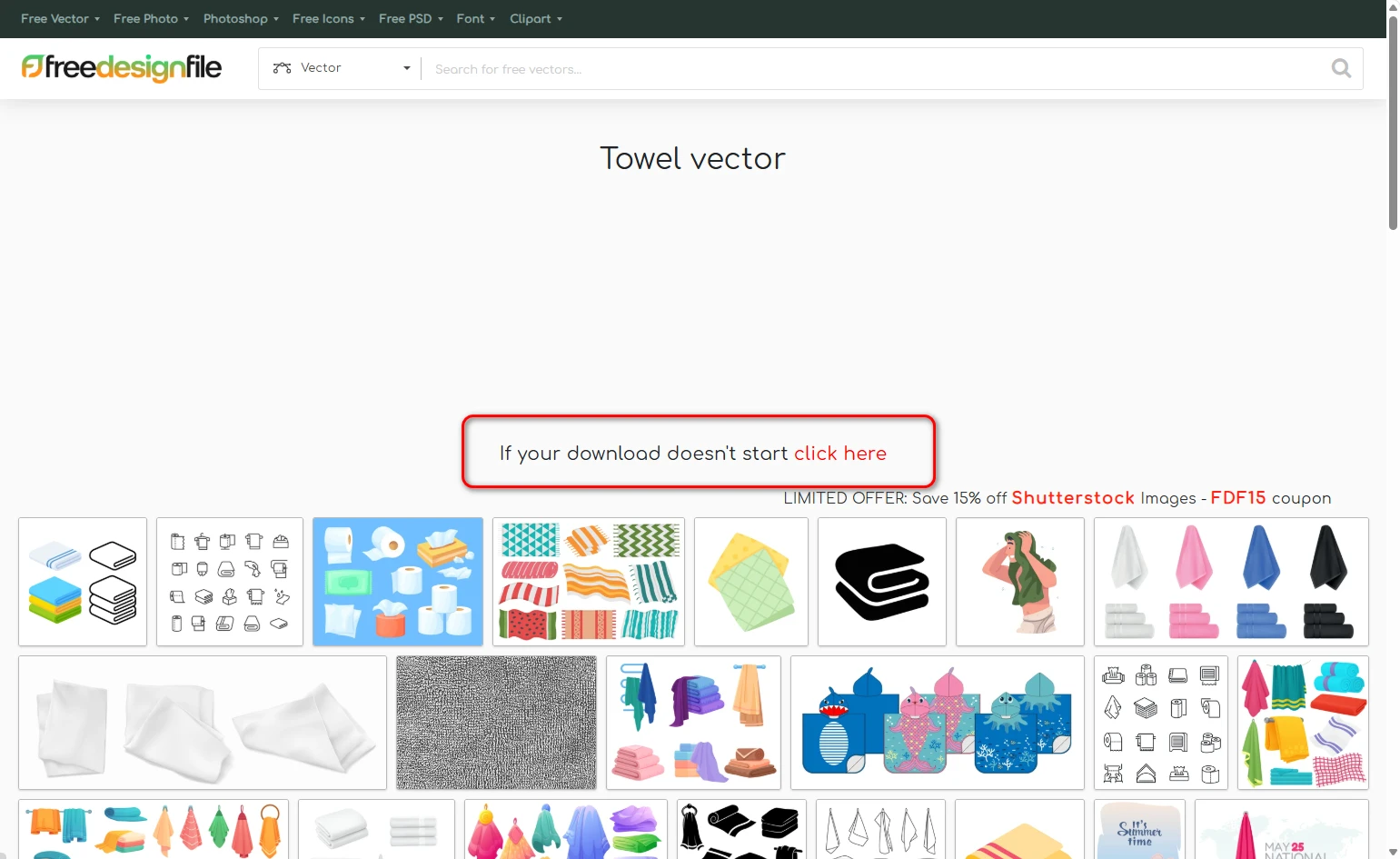1400x859 pixels.
Task: Expand the Free Vector menu
Action: pyautogui.click(x=60, y=18)
